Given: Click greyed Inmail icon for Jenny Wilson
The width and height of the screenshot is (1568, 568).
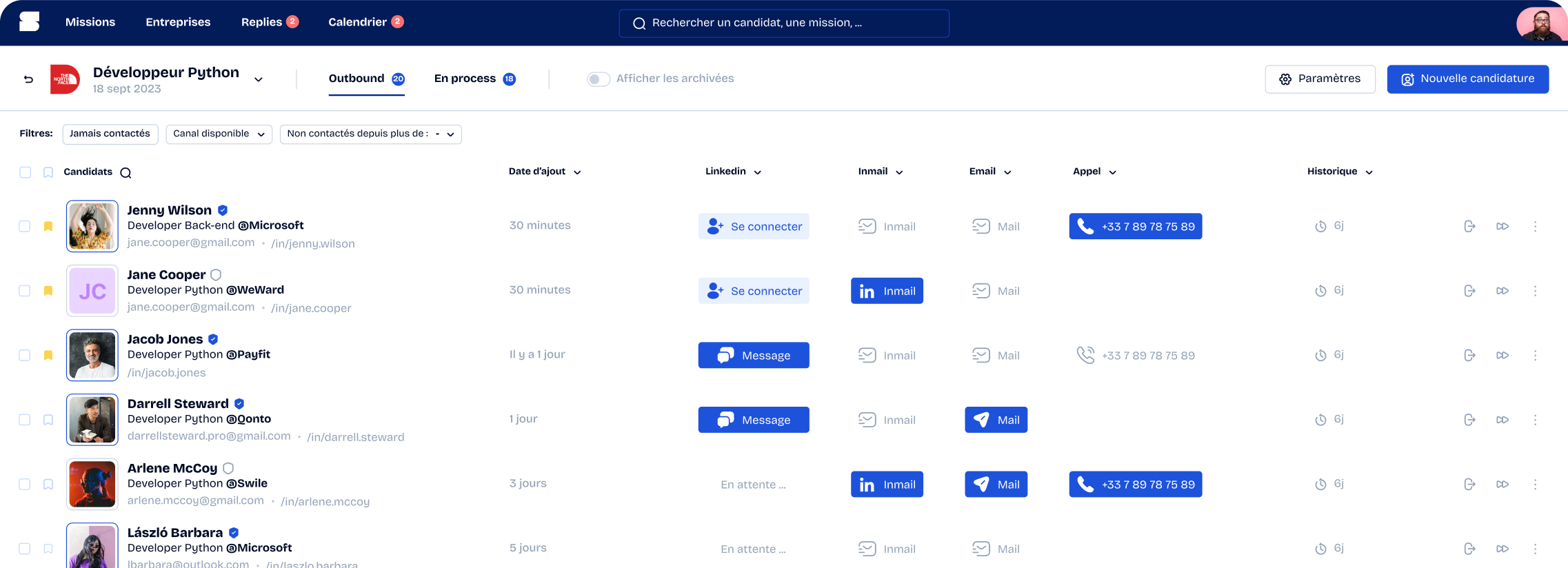Looking at the screenshot, I should click(867, 226).
